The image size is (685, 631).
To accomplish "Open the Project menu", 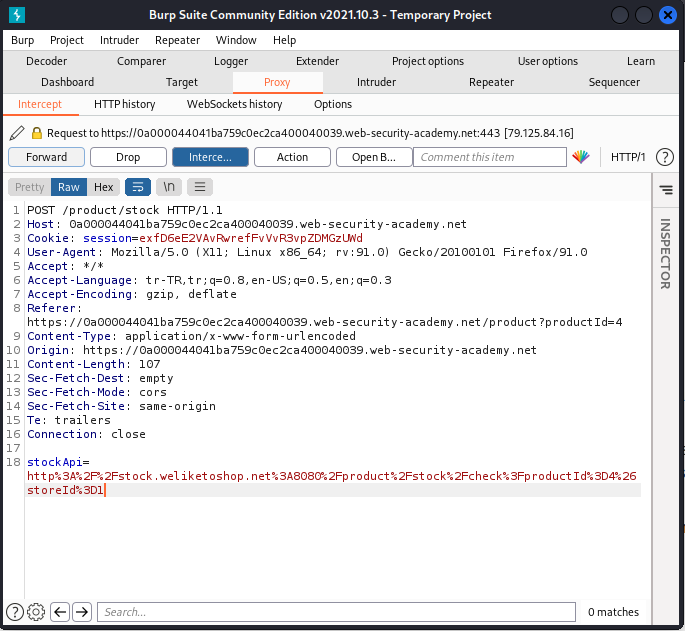I will click(x=66, y=40).
